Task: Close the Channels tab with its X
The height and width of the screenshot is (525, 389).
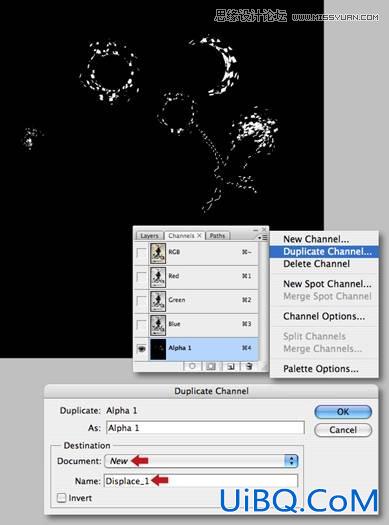Action: (x=199, y=235)
